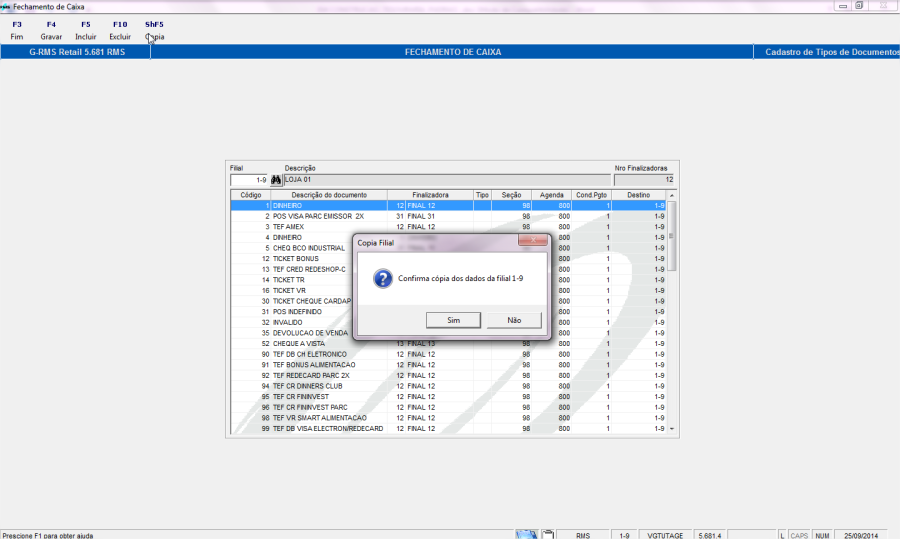This screenshot has height=539, width=900.
Task: Decline the copy with Não
Action: click(514, 320)
